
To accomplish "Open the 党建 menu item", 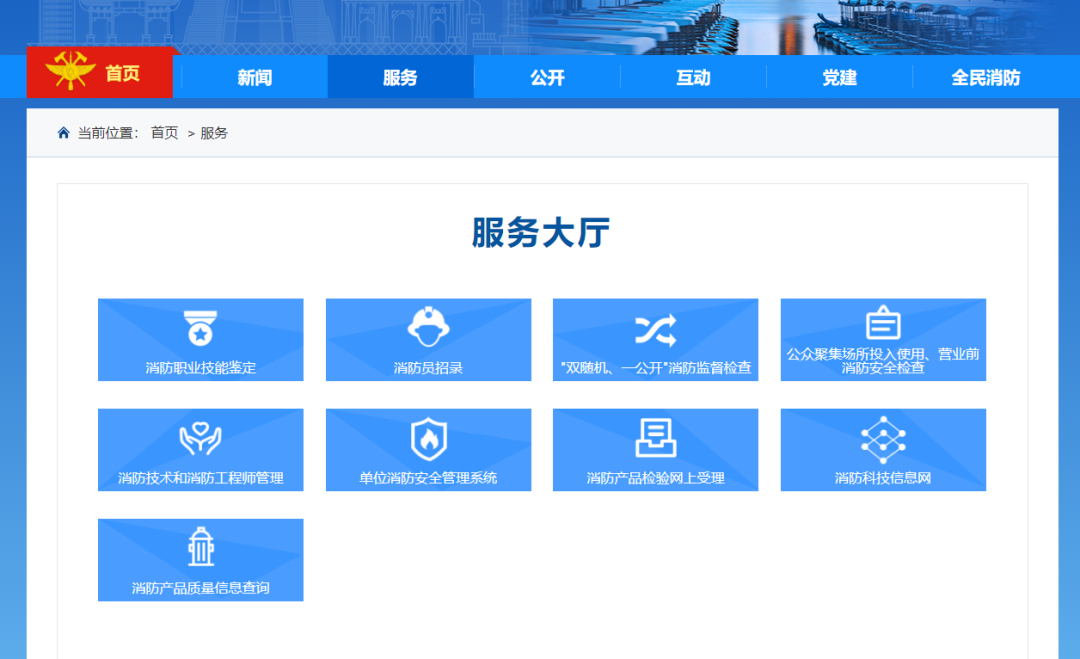I will (839, 76).
